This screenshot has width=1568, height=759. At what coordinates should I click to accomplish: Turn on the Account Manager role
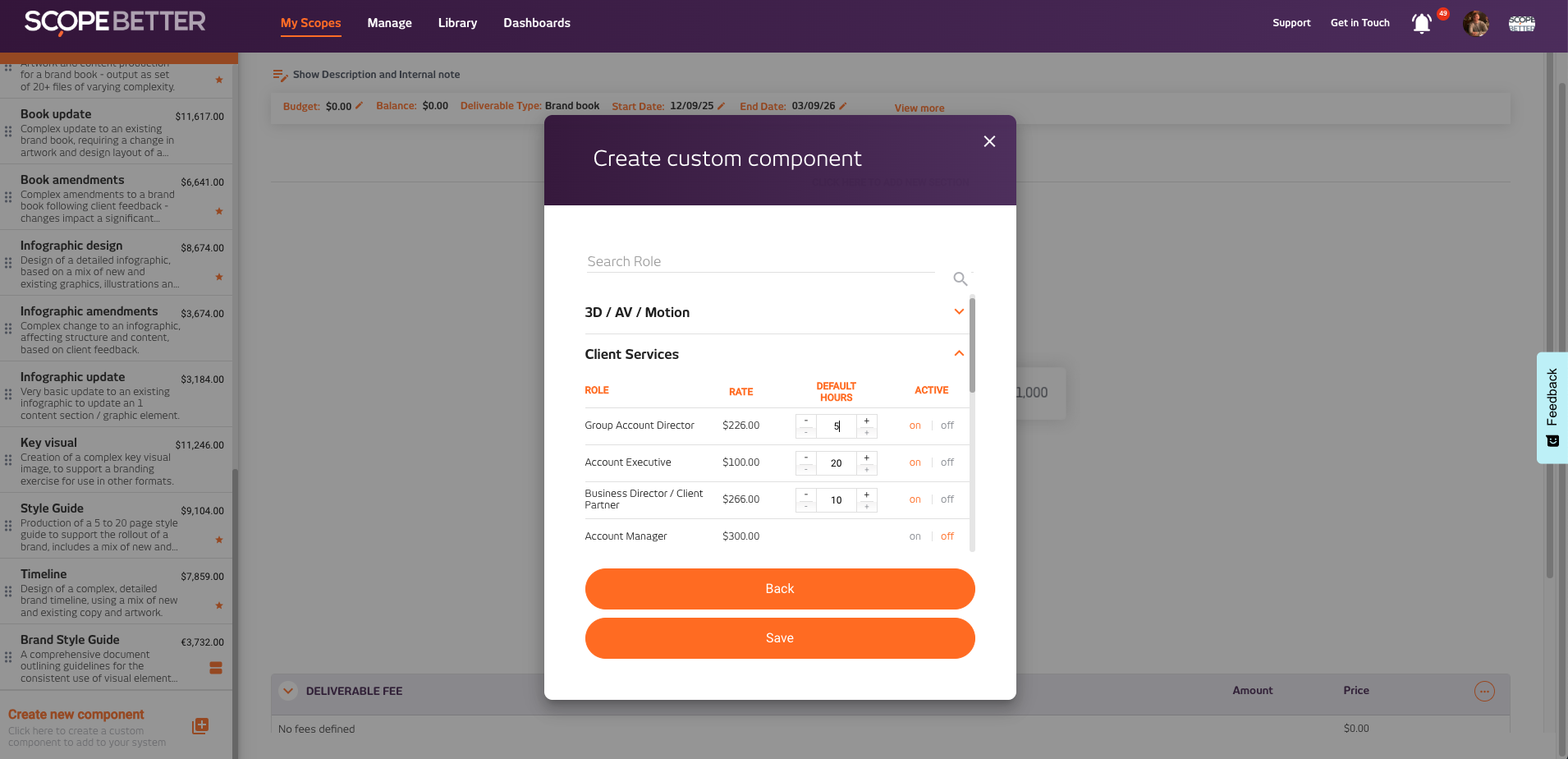pyautogui.click(x=915, y=536)
